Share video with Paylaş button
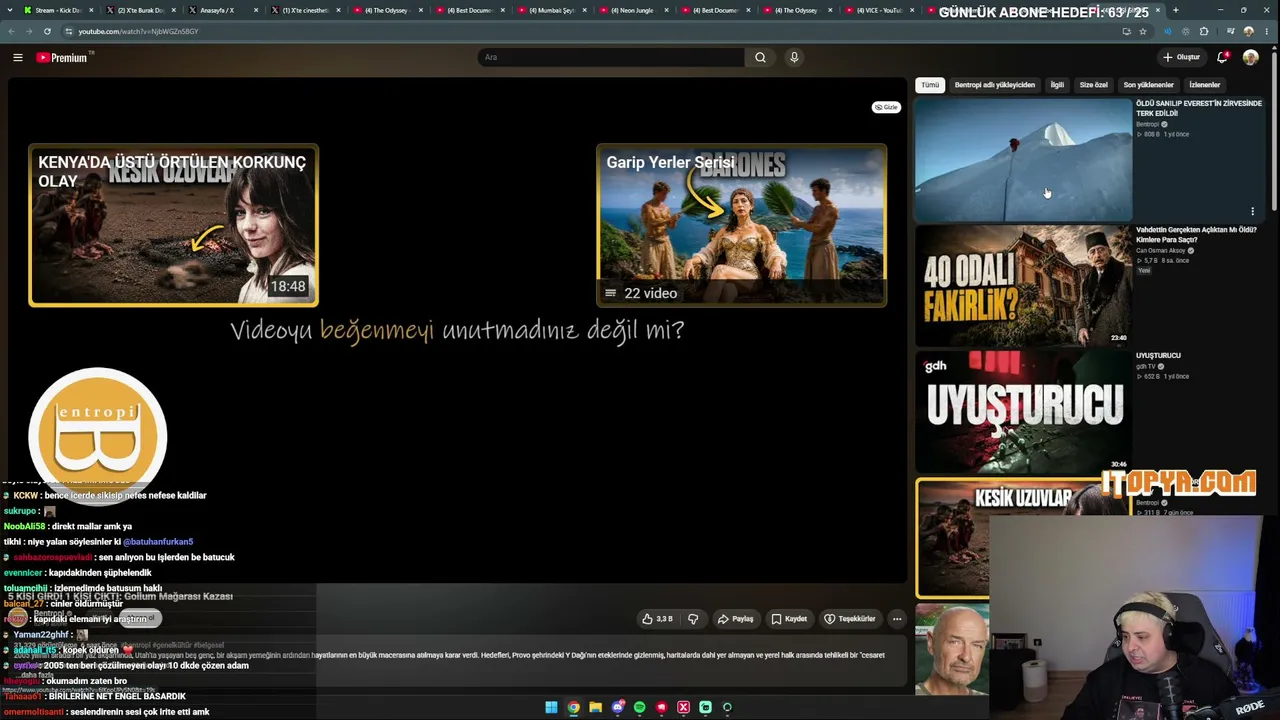Image resolution: width=1280 pixels, height=720 pixels. (x=735, y=619)
